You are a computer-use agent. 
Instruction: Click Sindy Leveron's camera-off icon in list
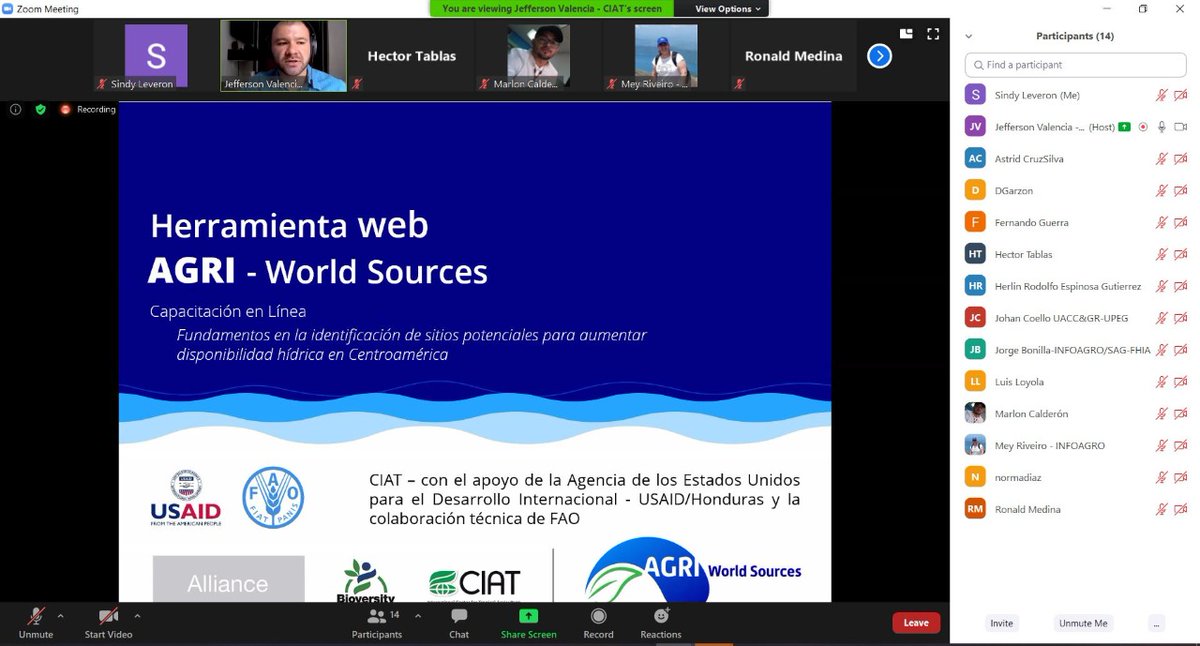pos(1180,95)
